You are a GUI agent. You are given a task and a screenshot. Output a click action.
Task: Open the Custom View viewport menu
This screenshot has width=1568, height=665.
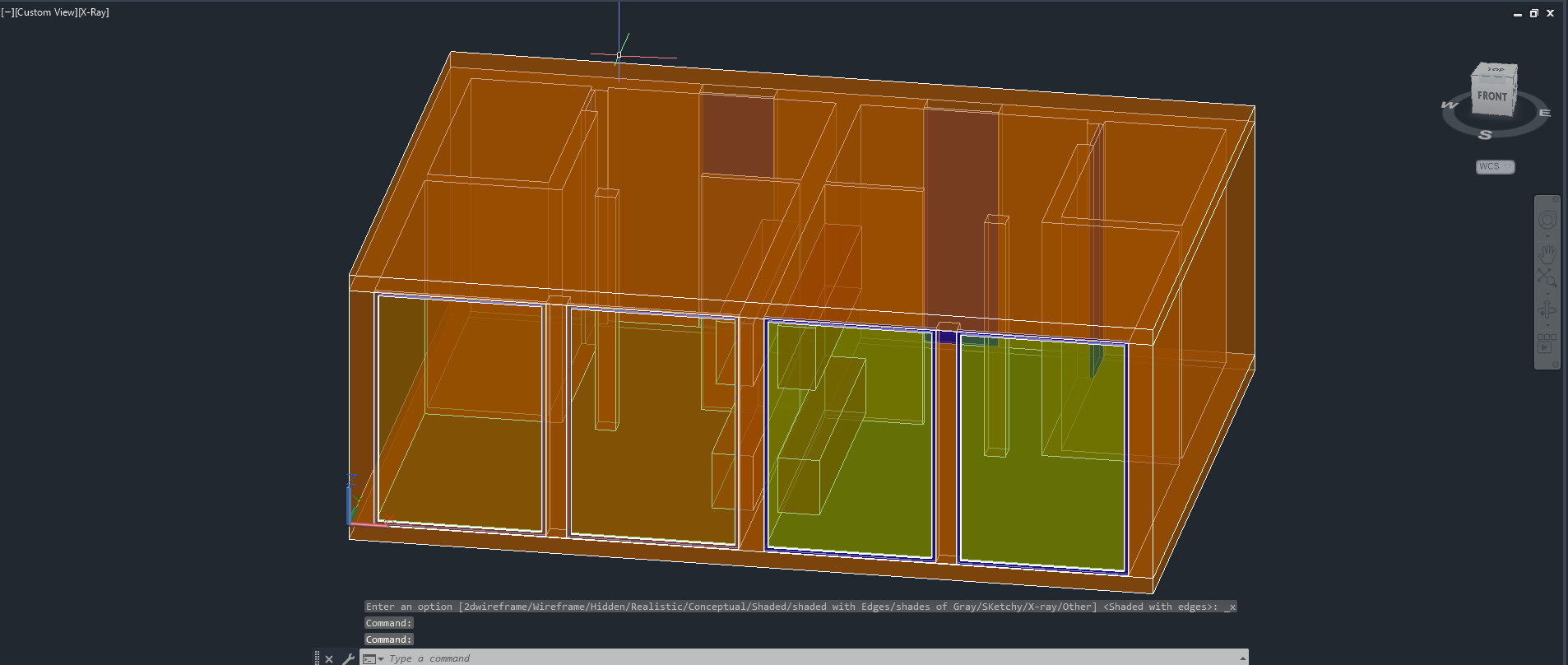click(44, 12)
